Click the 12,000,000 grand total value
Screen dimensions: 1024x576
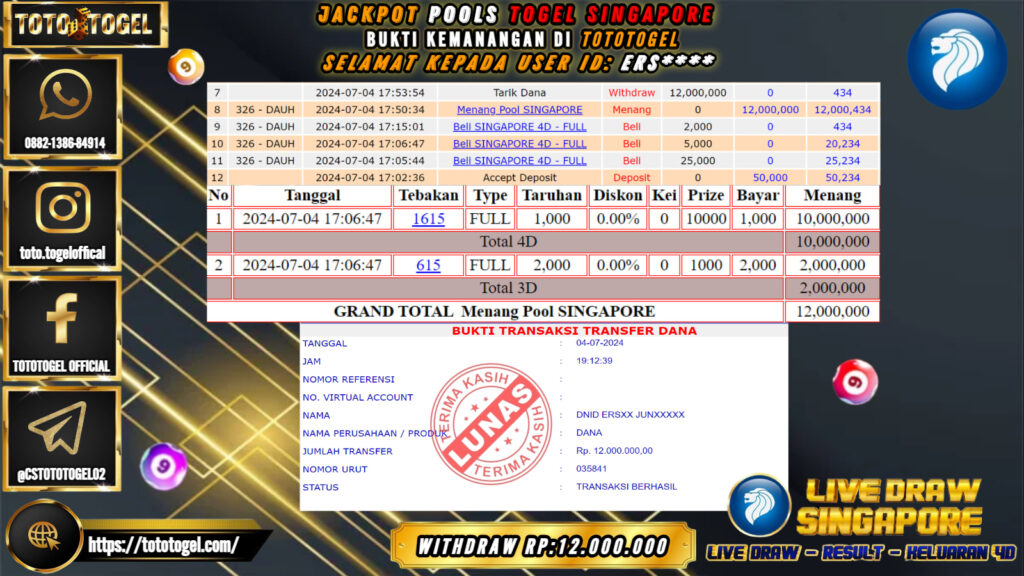[832, 312]
